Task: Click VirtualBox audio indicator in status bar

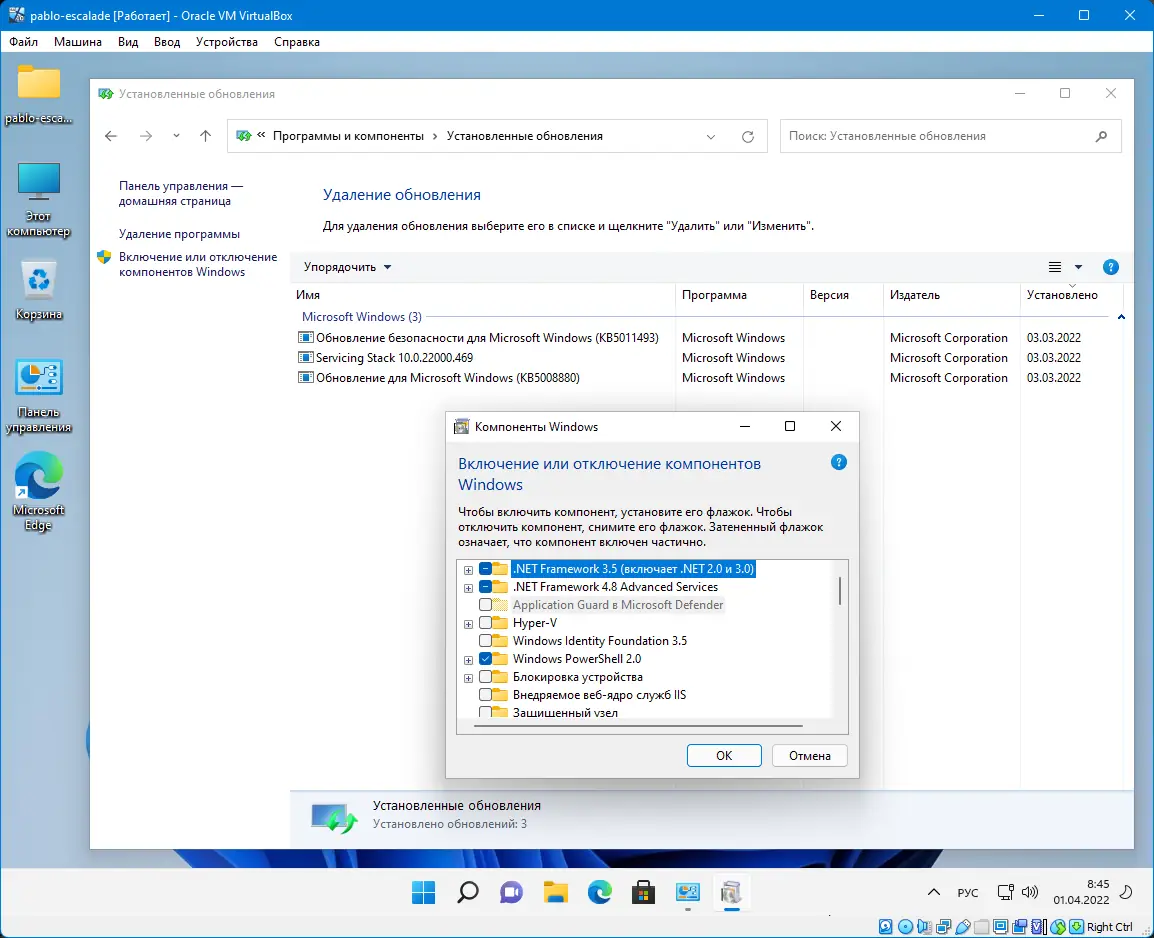Action: pyautogui.click(x=924, y=927)
